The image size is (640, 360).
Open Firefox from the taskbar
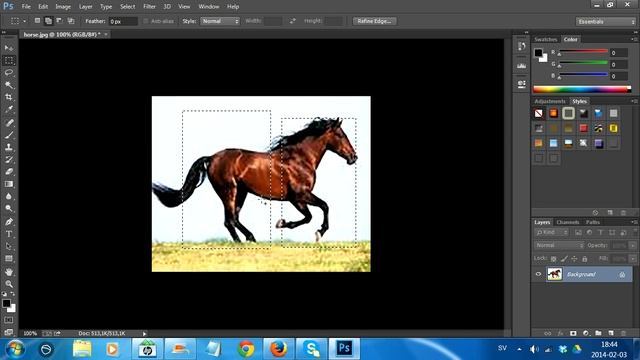pyautogui.click(x=278, y=349)
